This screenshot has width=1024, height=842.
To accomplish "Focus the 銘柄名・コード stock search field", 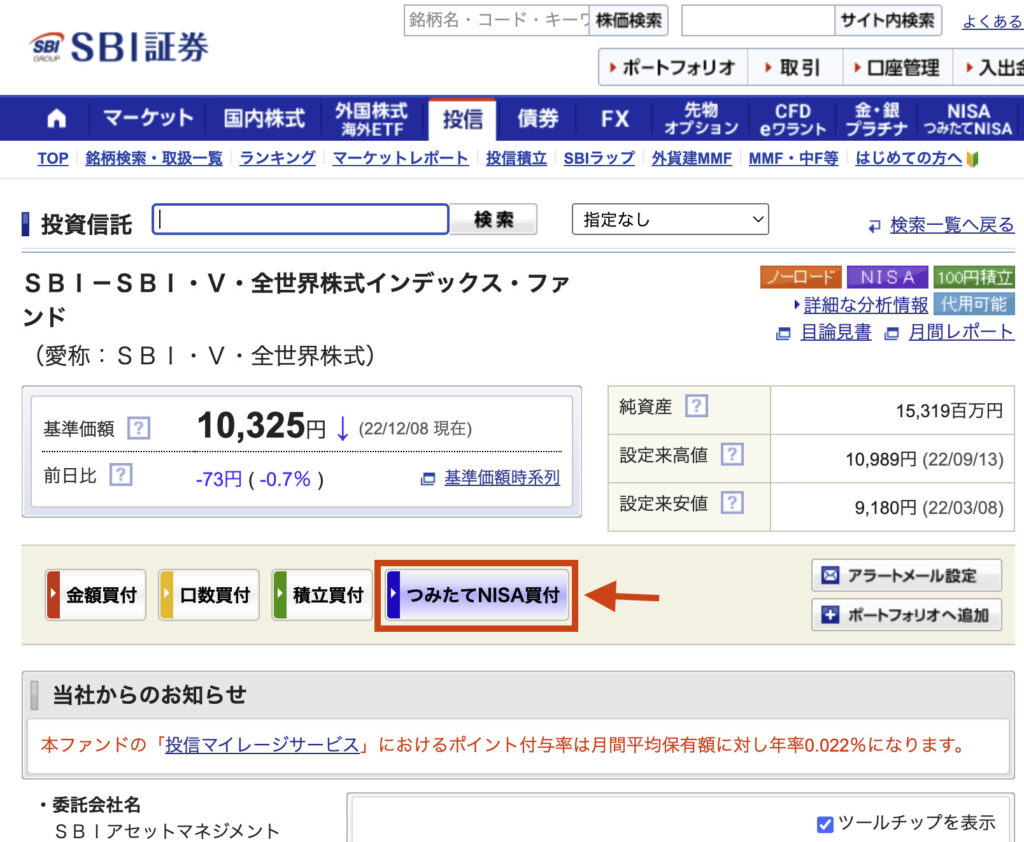I will point(497,21).
